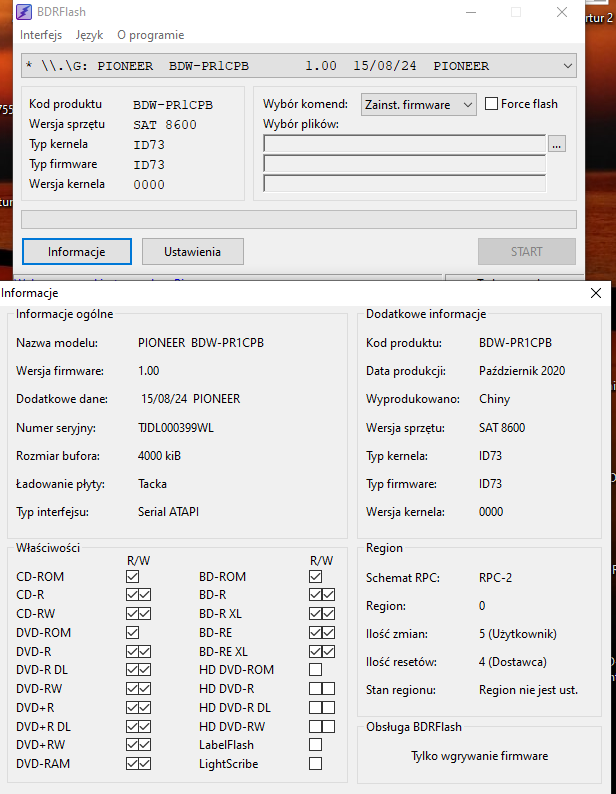Click the flashing progress bar
This screenshot has width=616, height=794.
coord(299,220)
